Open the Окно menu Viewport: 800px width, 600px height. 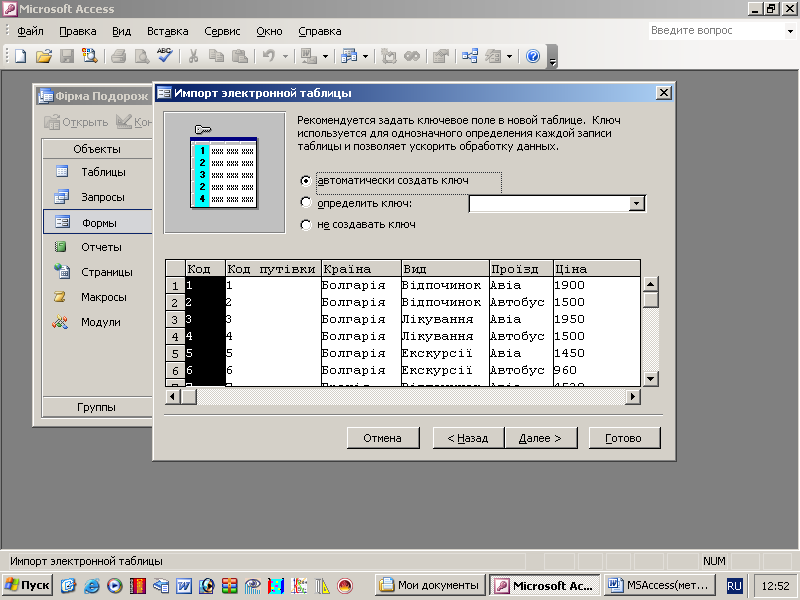coord(269,31)
